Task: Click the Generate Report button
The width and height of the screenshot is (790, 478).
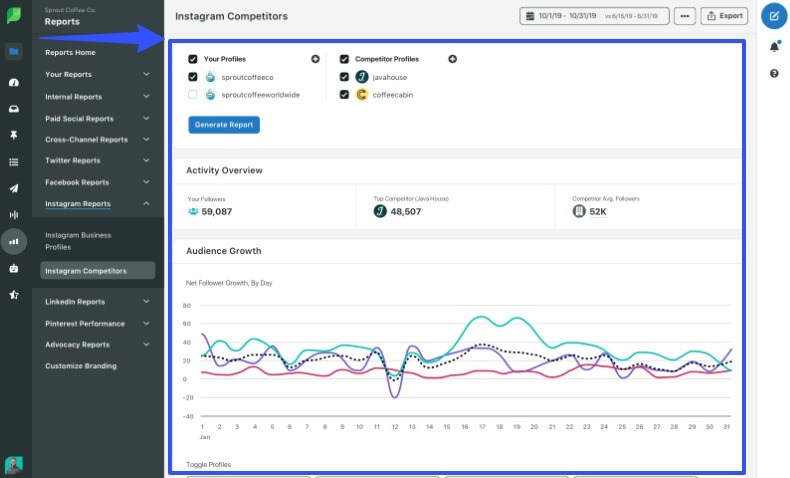Action: 224,125
